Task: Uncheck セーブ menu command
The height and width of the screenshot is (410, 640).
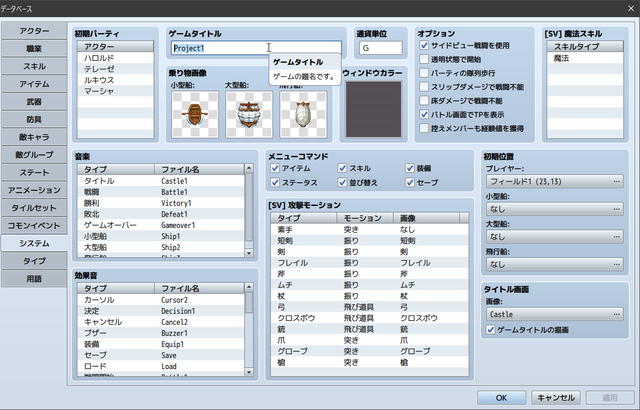Action: 410,182
